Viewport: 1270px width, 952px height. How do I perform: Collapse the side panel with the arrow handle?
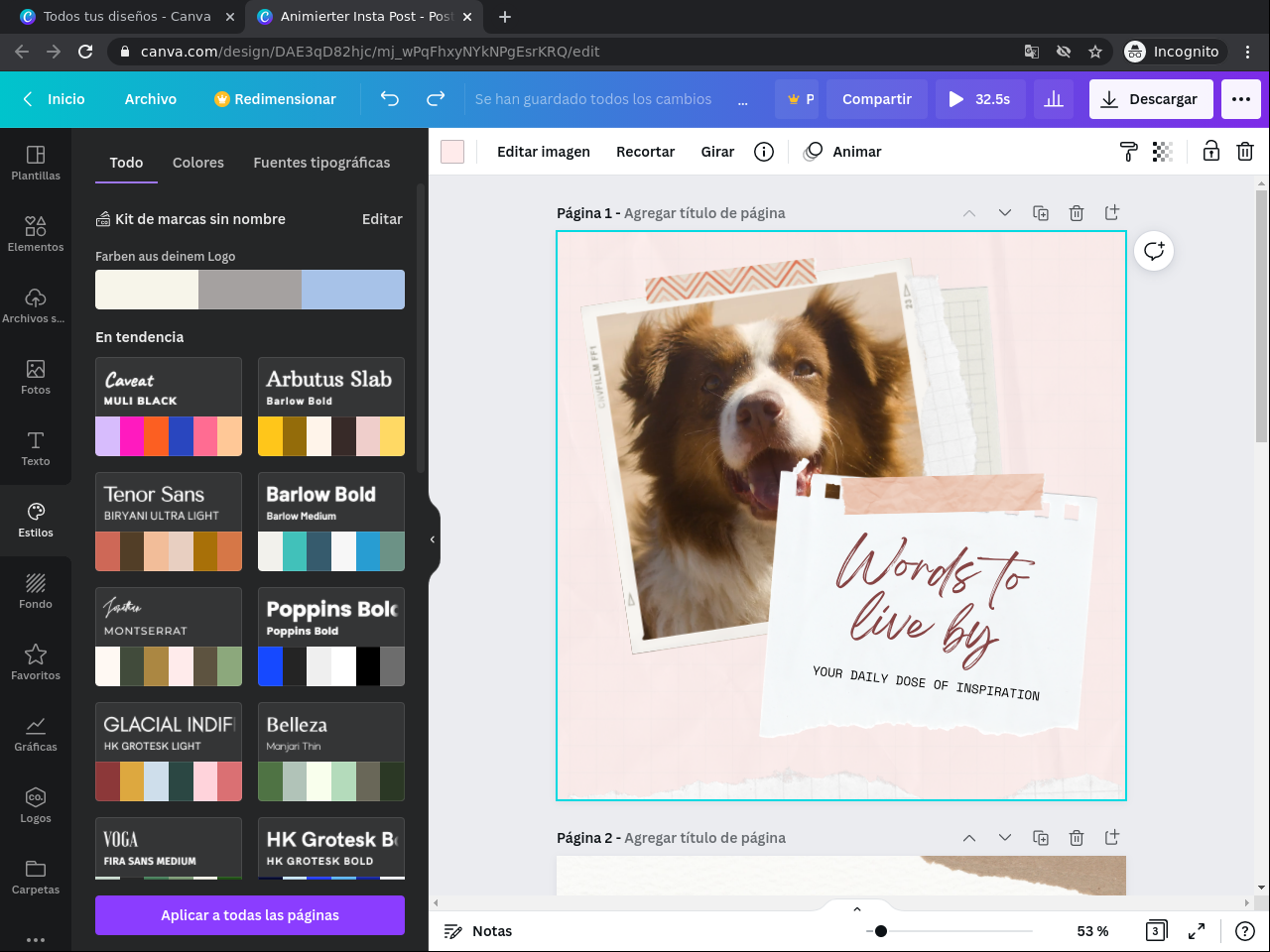(x=433, y=539)
